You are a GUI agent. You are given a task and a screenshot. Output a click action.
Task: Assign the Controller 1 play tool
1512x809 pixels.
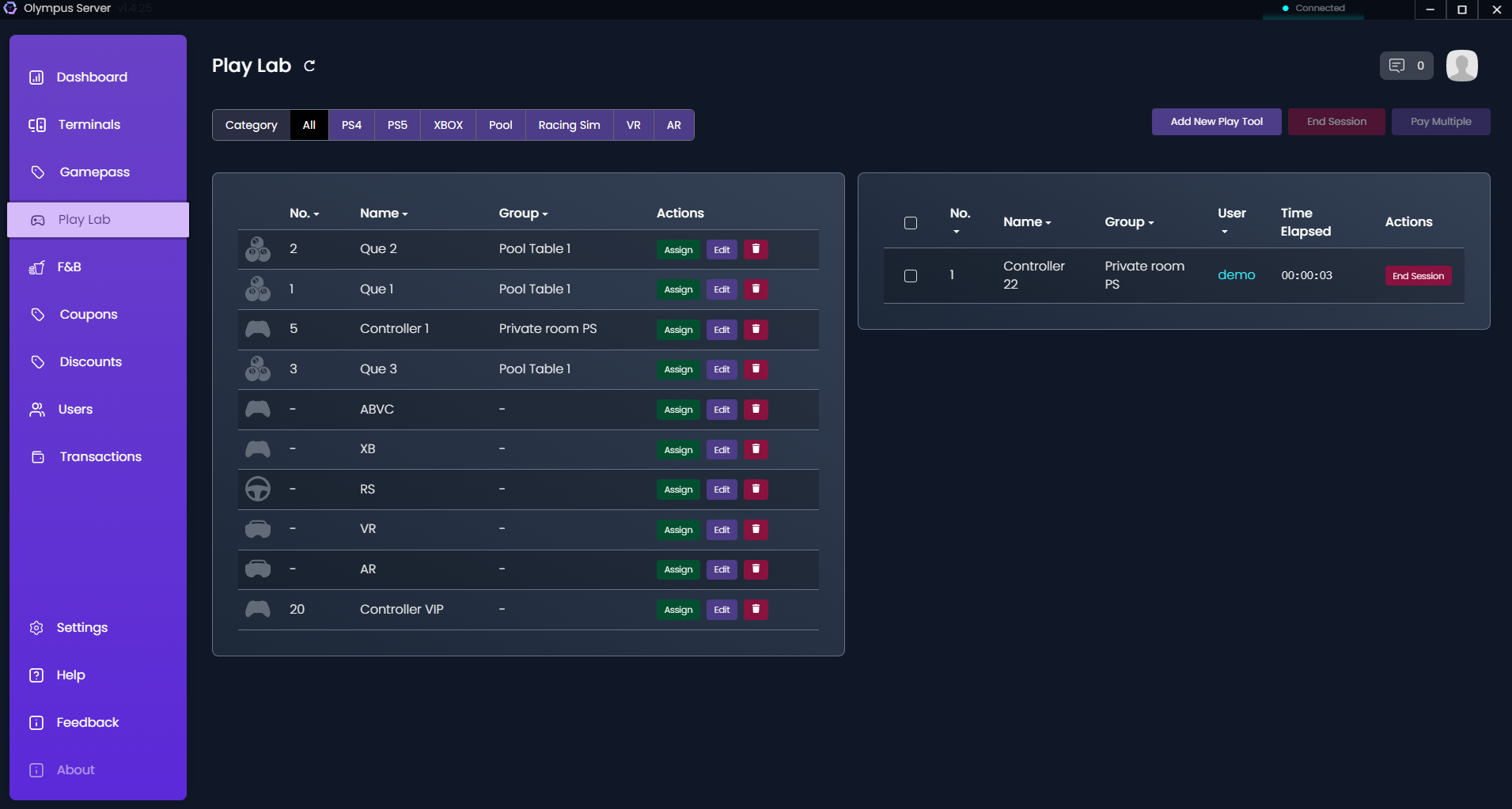(677, 329)
